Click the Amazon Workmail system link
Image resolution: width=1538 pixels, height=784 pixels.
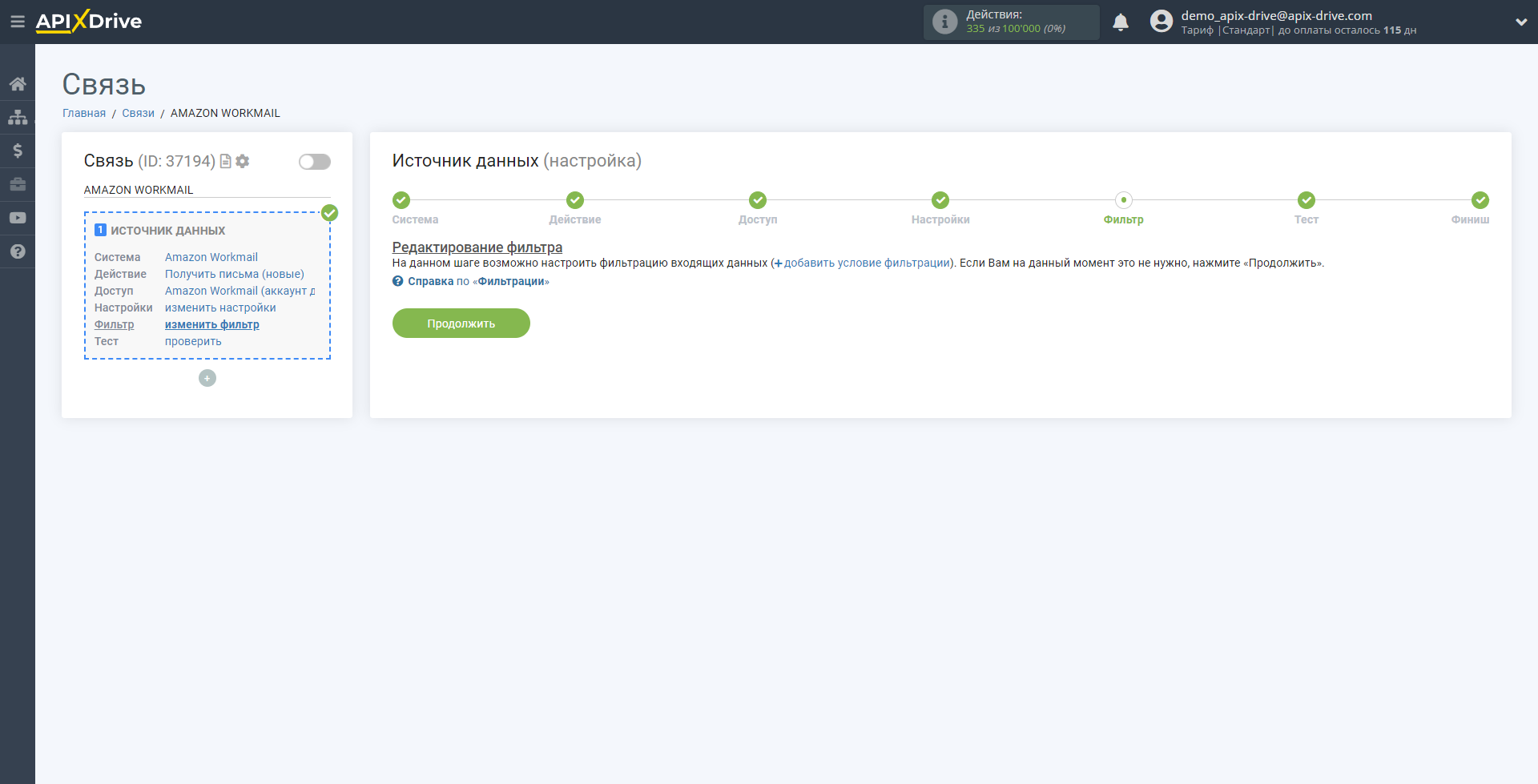coord(211,257)
